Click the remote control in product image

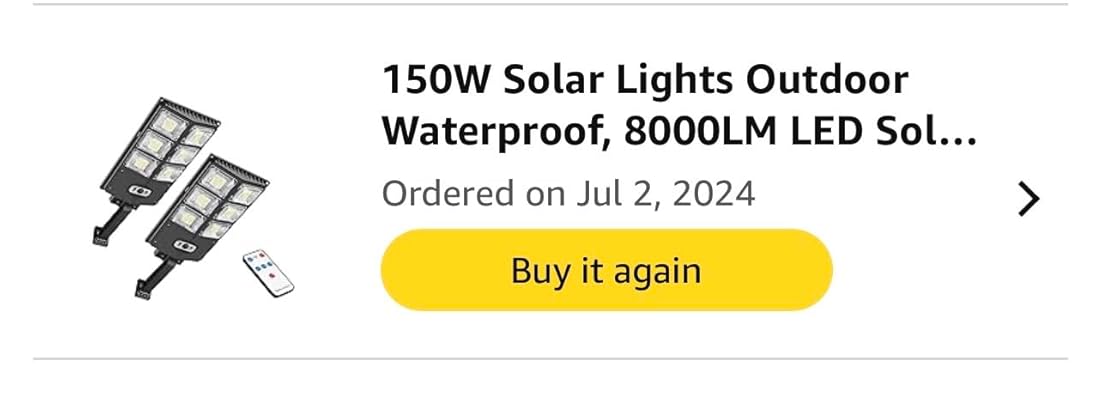(x=267, y=274)
